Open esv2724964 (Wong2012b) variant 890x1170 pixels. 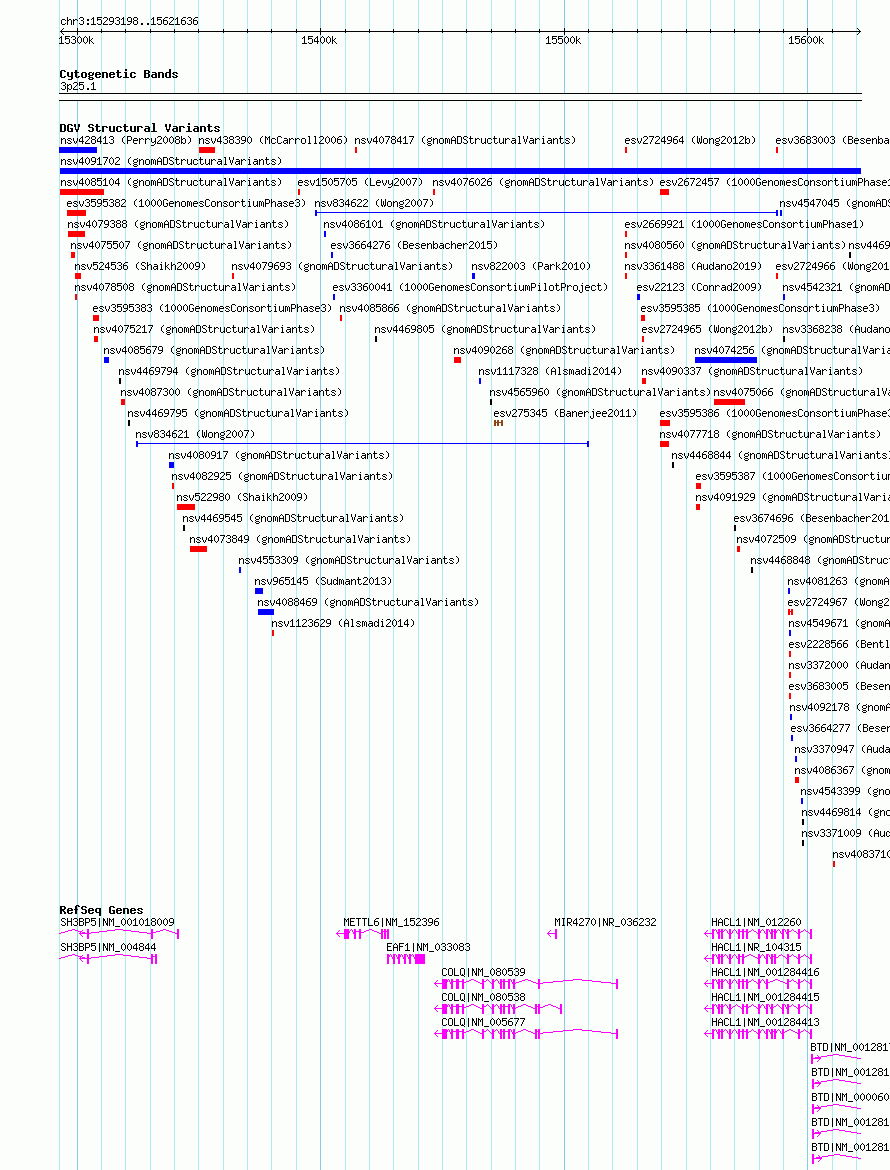click(690, 140)
